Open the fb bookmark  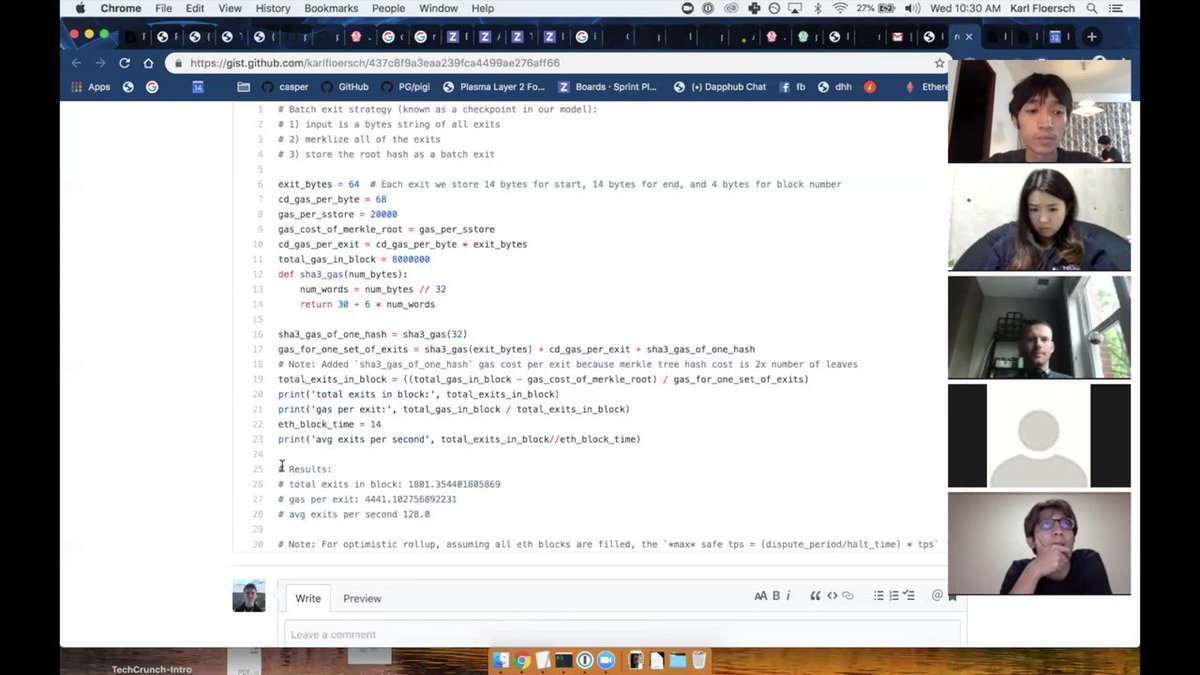pos(792,87)
